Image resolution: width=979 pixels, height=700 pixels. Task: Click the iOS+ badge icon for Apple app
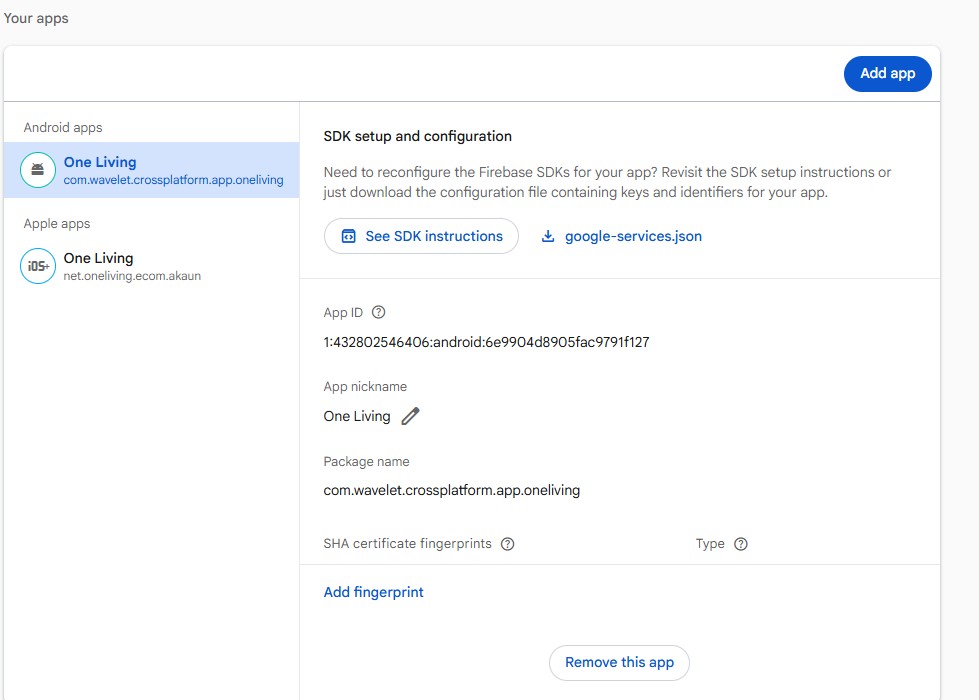[37, 266]
